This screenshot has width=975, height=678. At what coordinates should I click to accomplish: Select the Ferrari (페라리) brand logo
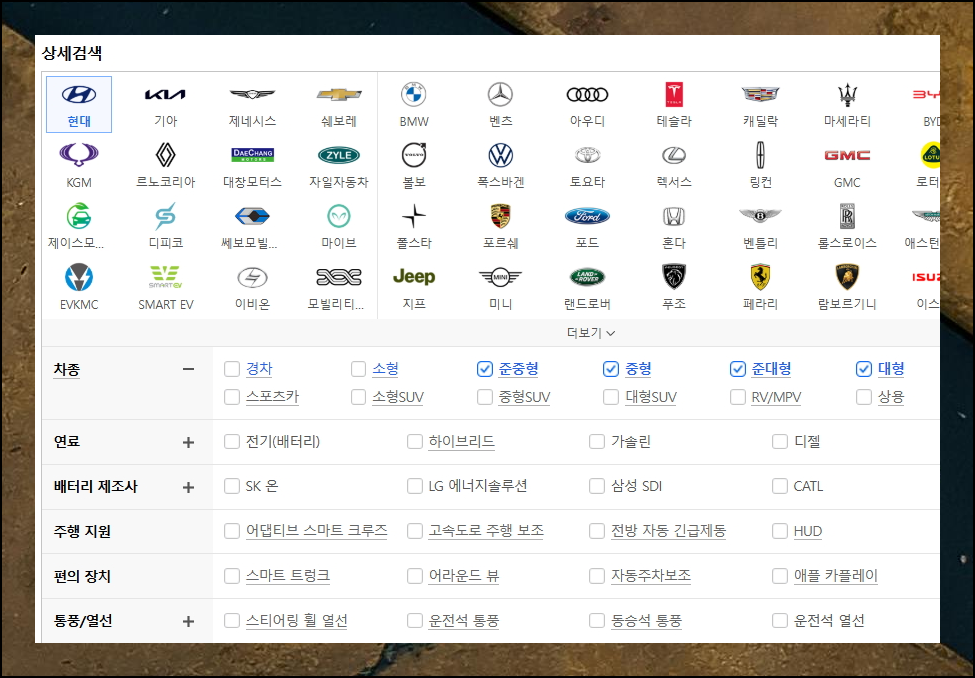coord(760,277)
